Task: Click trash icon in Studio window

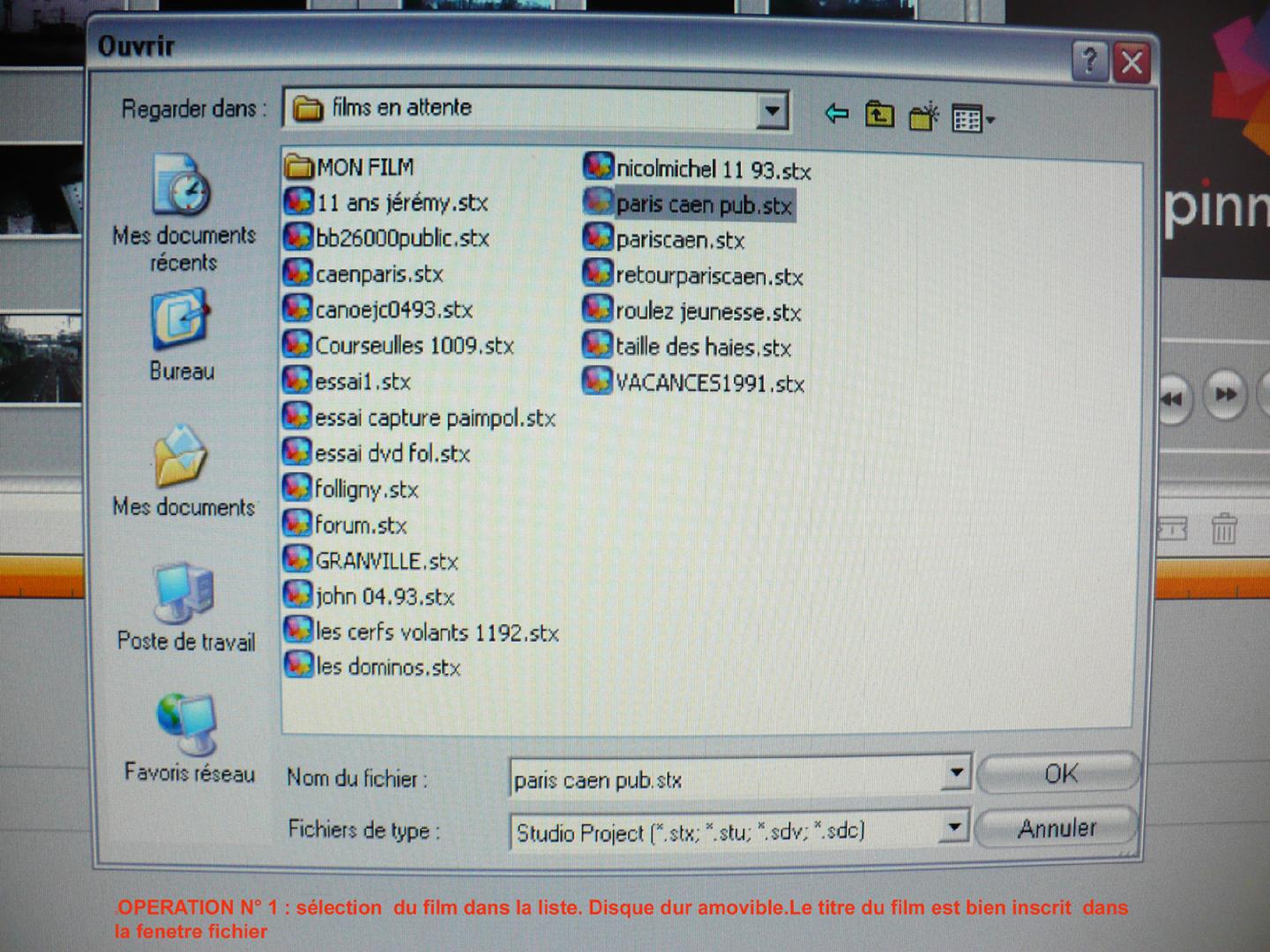Action: click(1223, 529)
